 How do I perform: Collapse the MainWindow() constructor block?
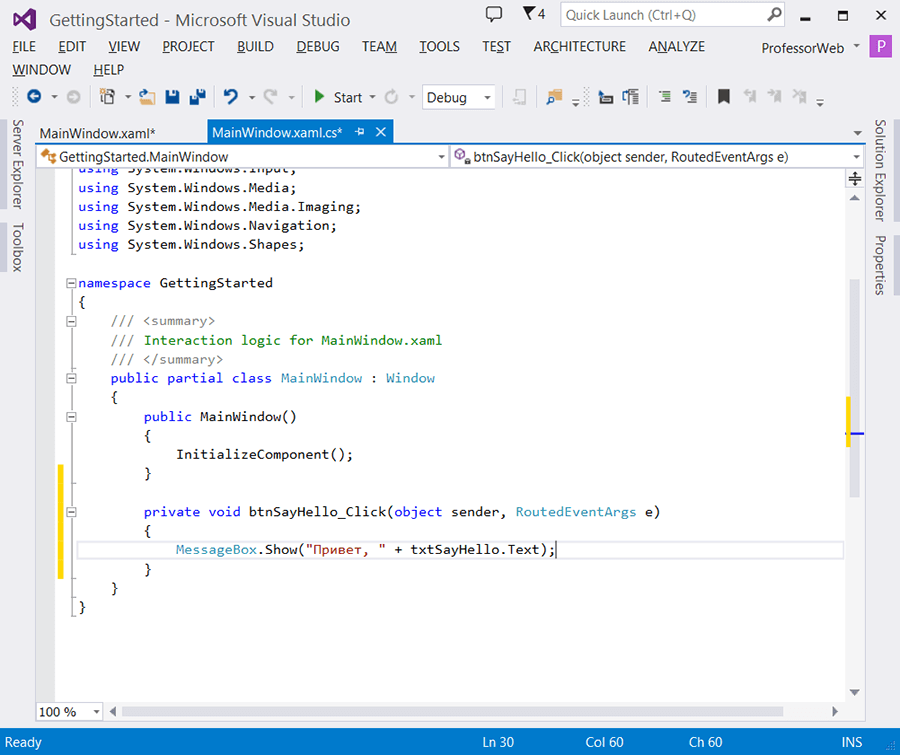[x=71, y=416]
